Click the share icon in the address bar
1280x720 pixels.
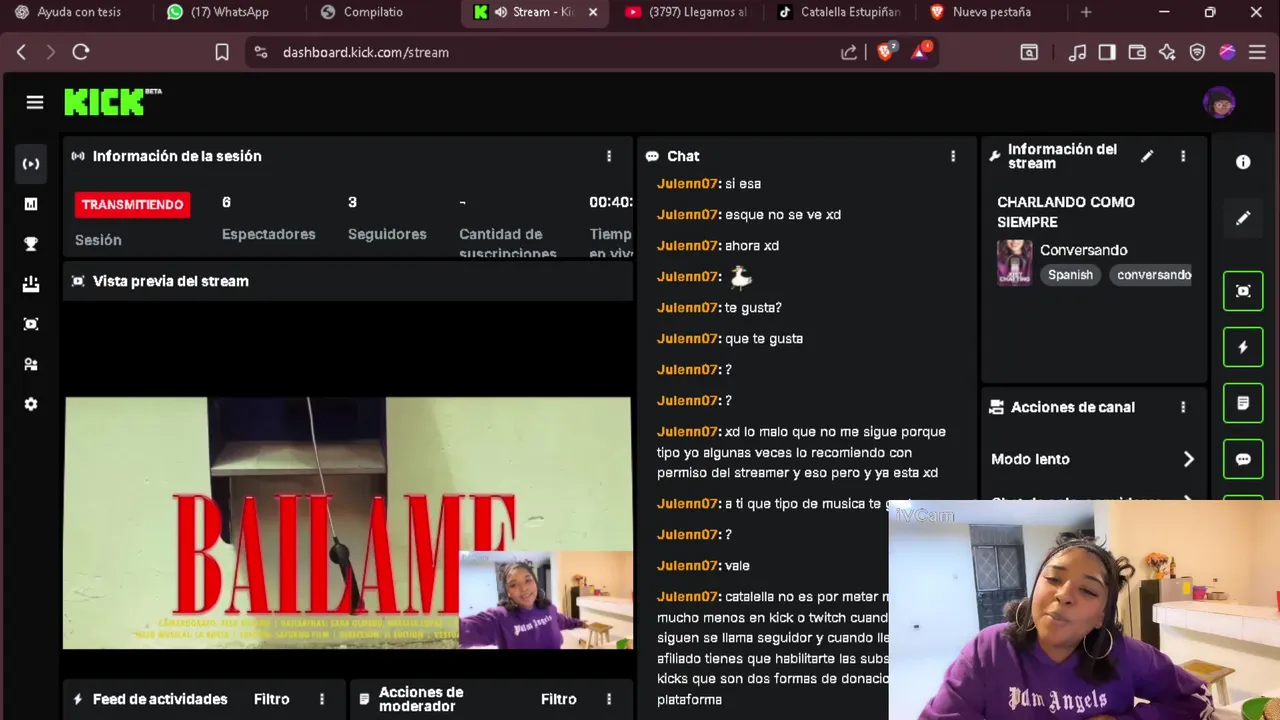(x=849, y=52)
